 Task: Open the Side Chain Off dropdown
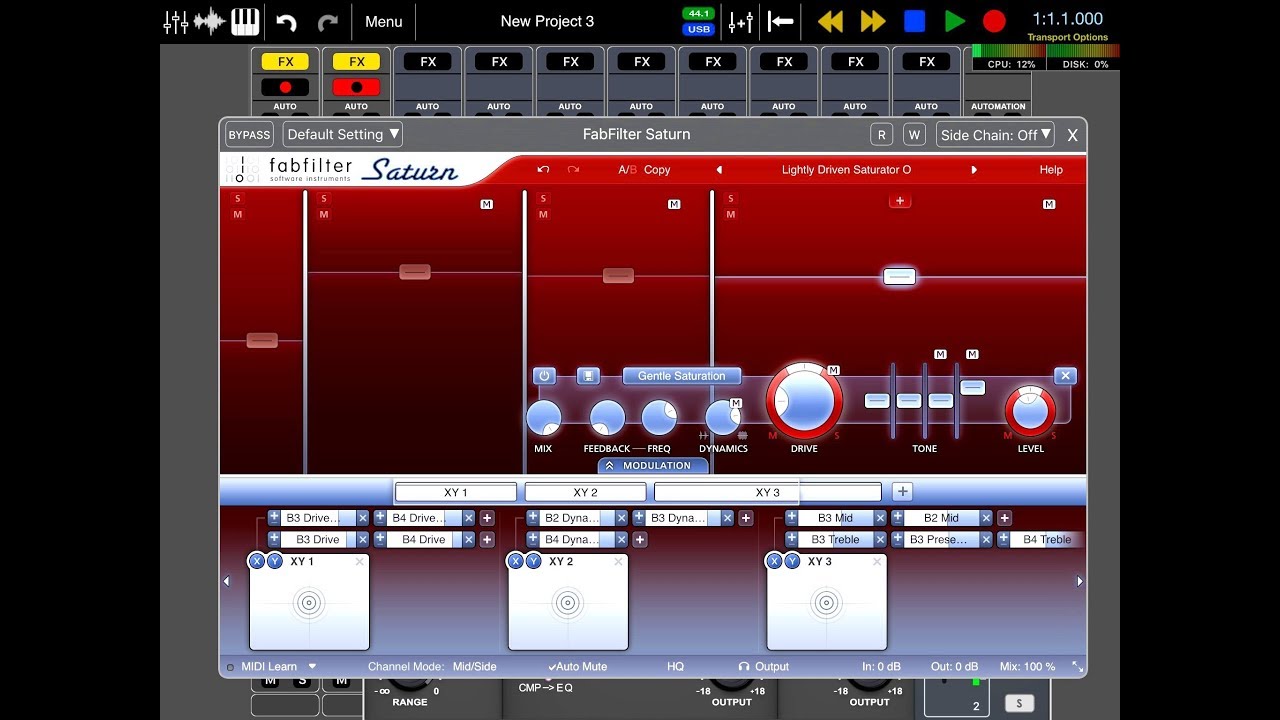tap(996, 134)
